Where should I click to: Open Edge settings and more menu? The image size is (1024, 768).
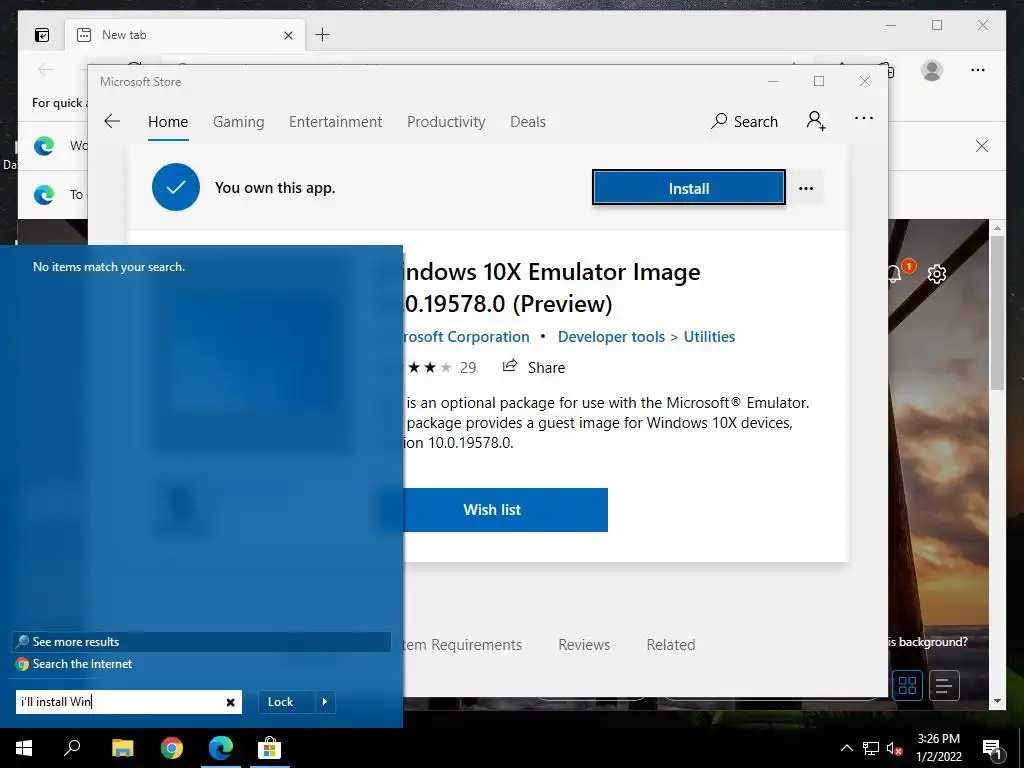pyautogui.click(x=978, y=70)
